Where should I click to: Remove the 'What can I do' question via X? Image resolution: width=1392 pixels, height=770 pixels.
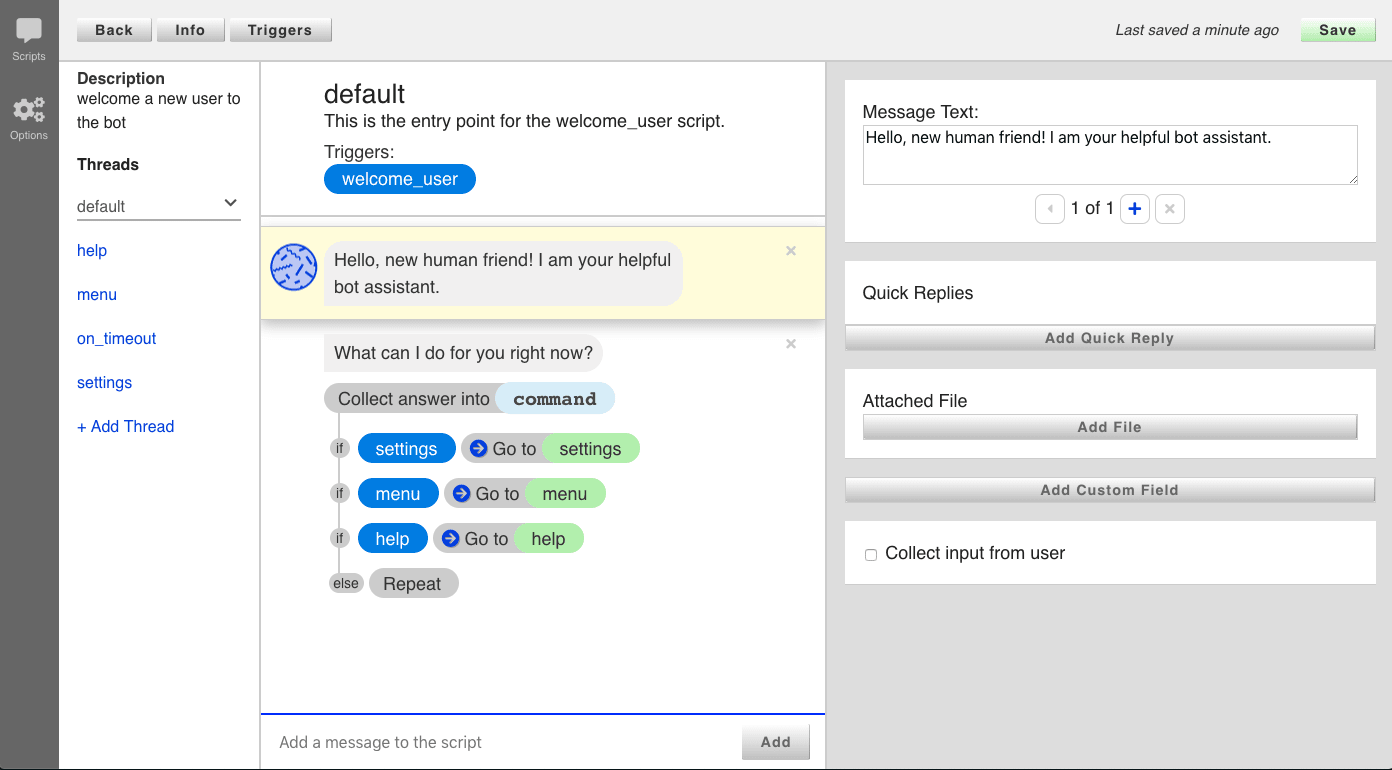click(x=790, y=344)
